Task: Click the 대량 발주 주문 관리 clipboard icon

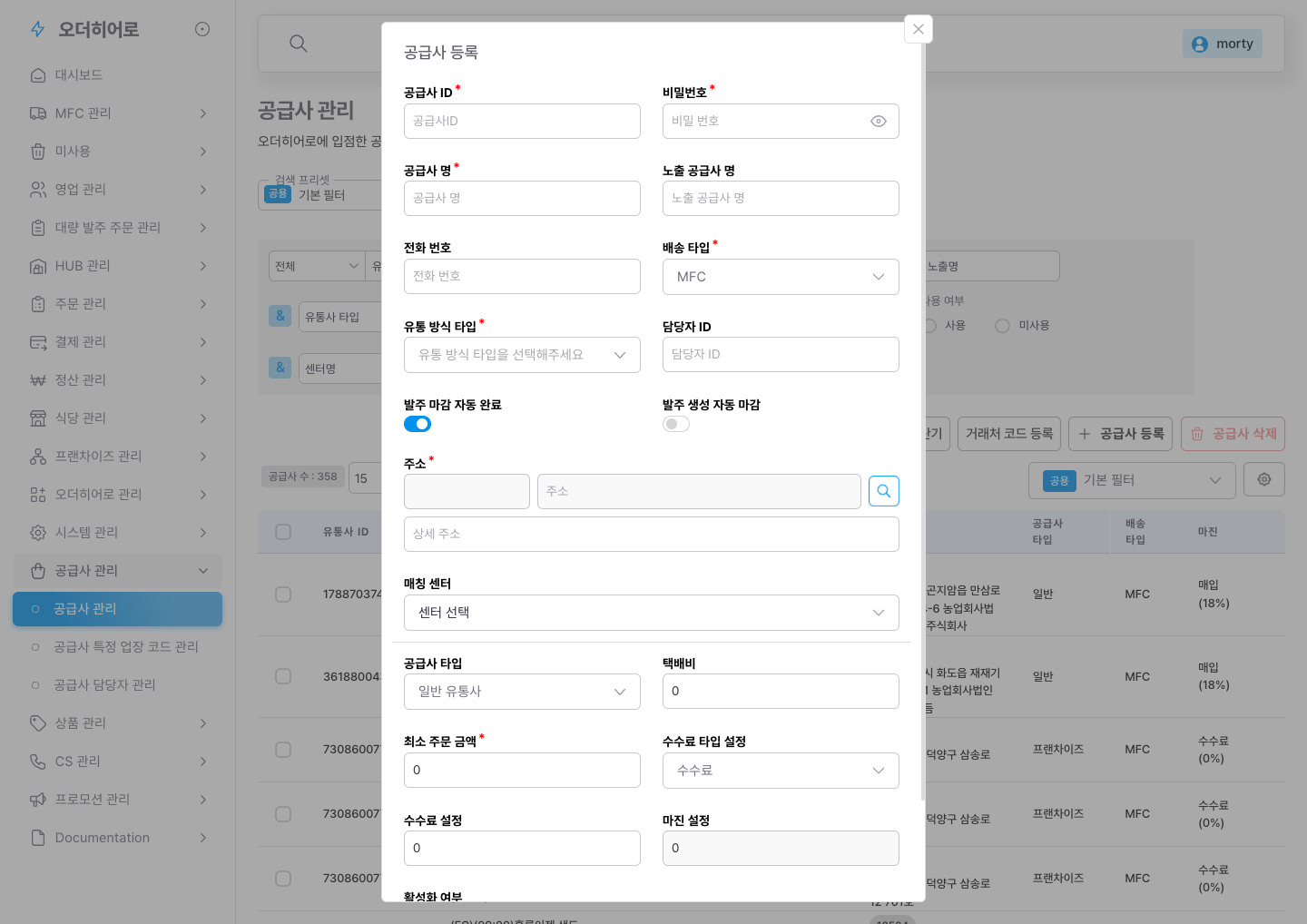Action: [x=38, y=228]
